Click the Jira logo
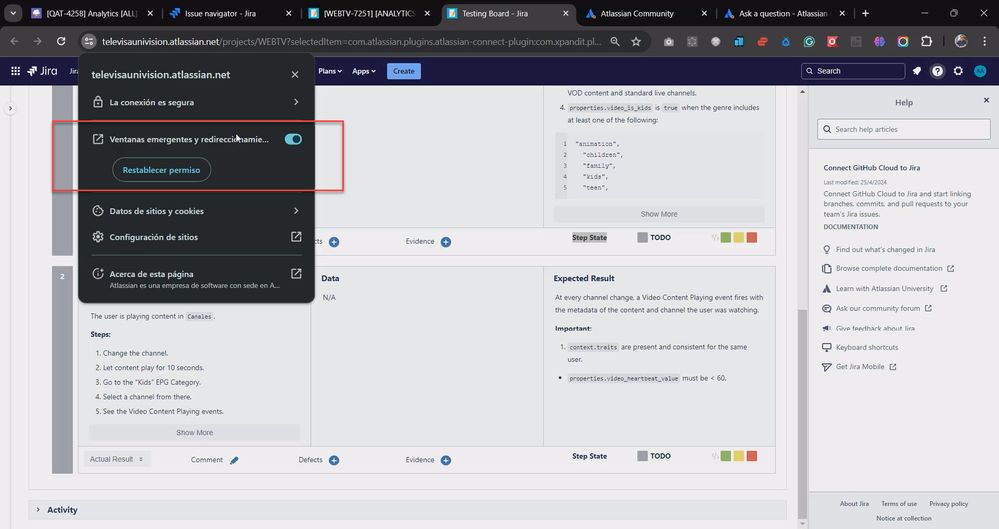The width and height of the screenshot is (999, 529). pos(43,71)
